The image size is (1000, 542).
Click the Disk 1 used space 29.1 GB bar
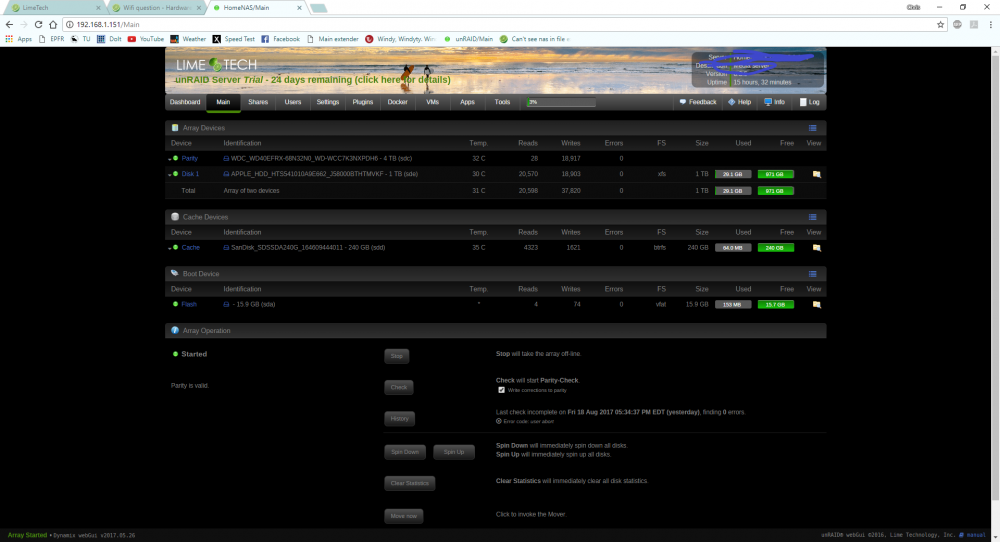(x=733, y=174)
